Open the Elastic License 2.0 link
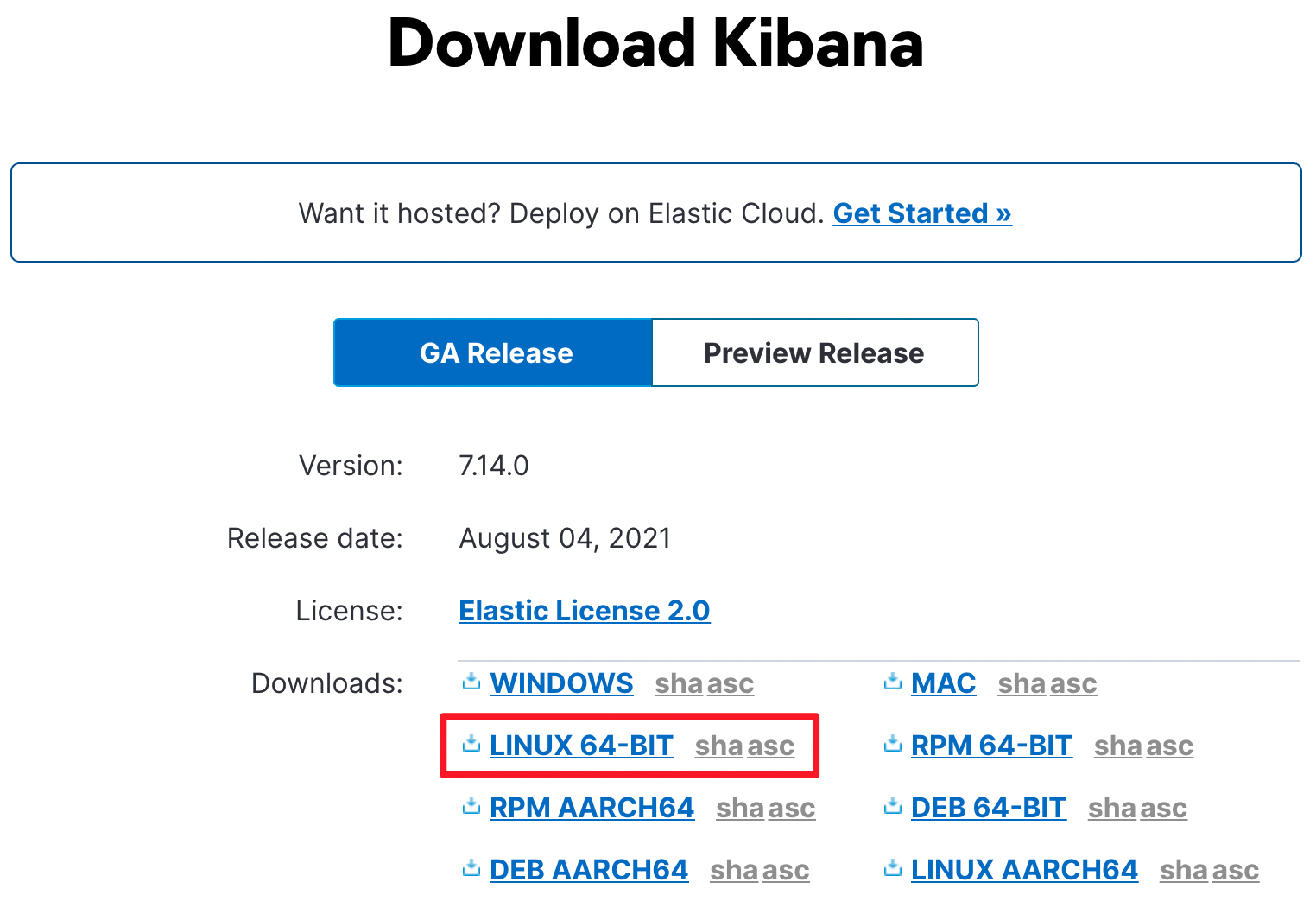The image size is (1316, 914). [584, 611]
